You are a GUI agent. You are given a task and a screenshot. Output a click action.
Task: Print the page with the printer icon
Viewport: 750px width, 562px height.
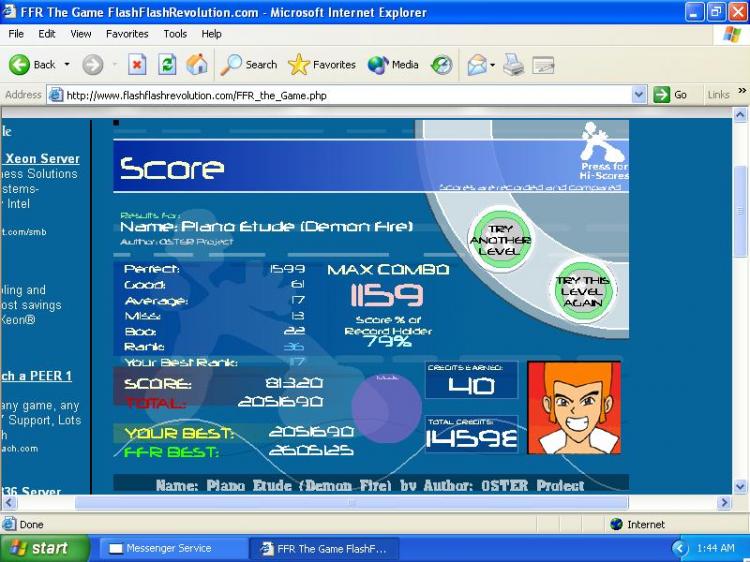tap(514, 65)
